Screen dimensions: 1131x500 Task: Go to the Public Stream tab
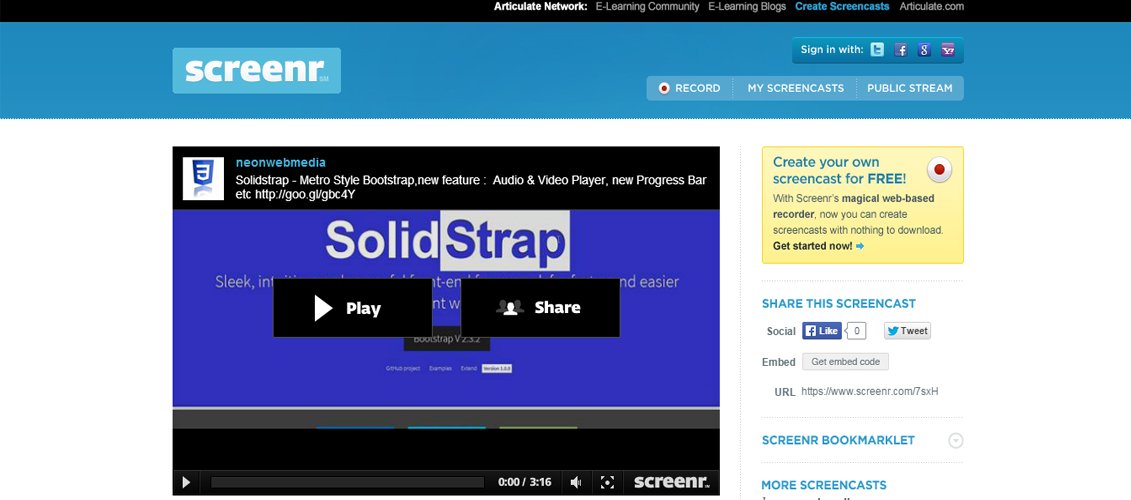click(x=909, y=88)
